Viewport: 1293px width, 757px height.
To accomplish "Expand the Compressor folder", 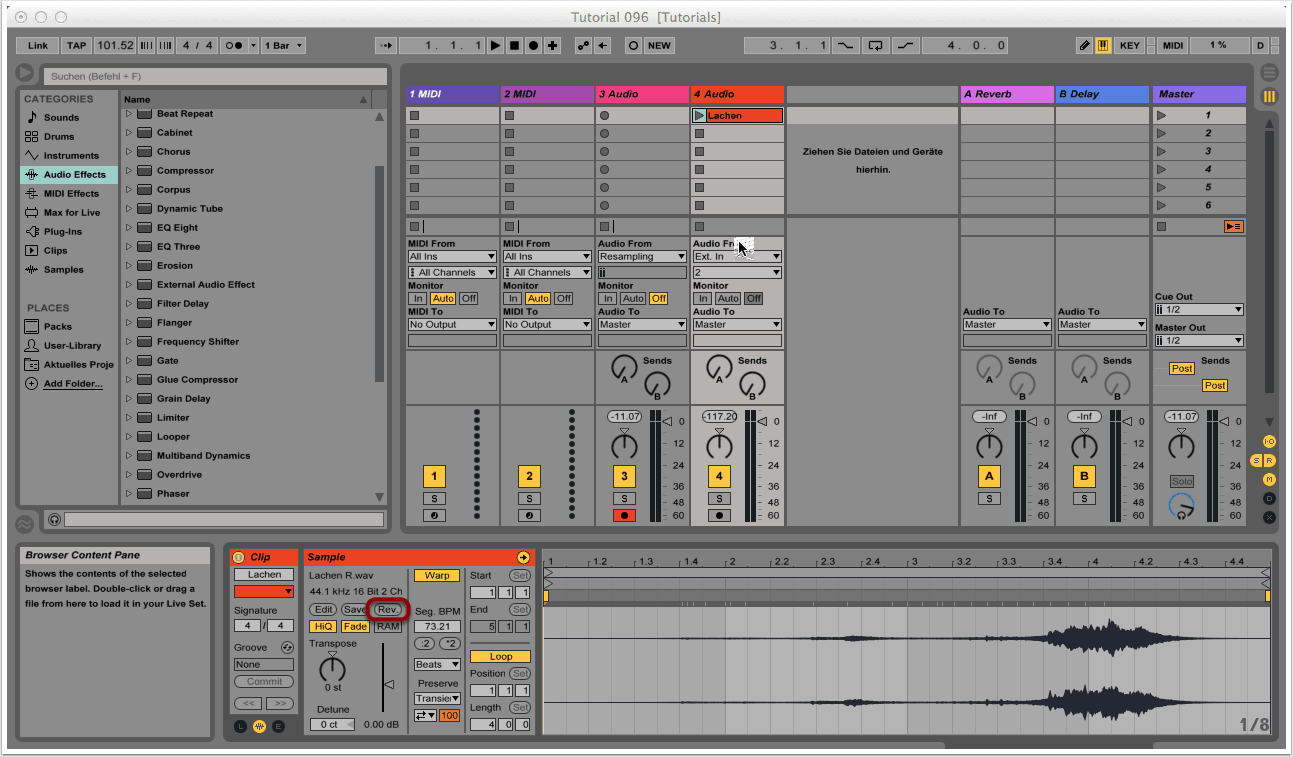I will click(x=129, y=171).
